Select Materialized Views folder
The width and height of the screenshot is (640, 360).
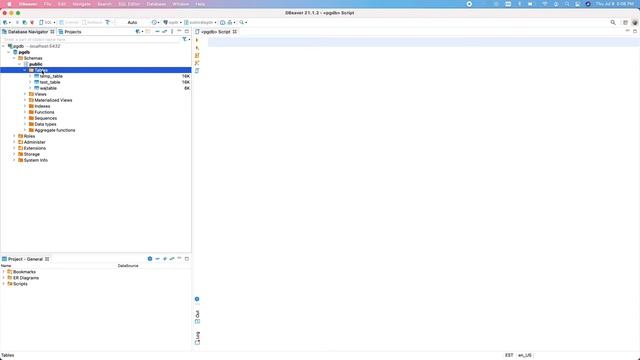[53, 100]
